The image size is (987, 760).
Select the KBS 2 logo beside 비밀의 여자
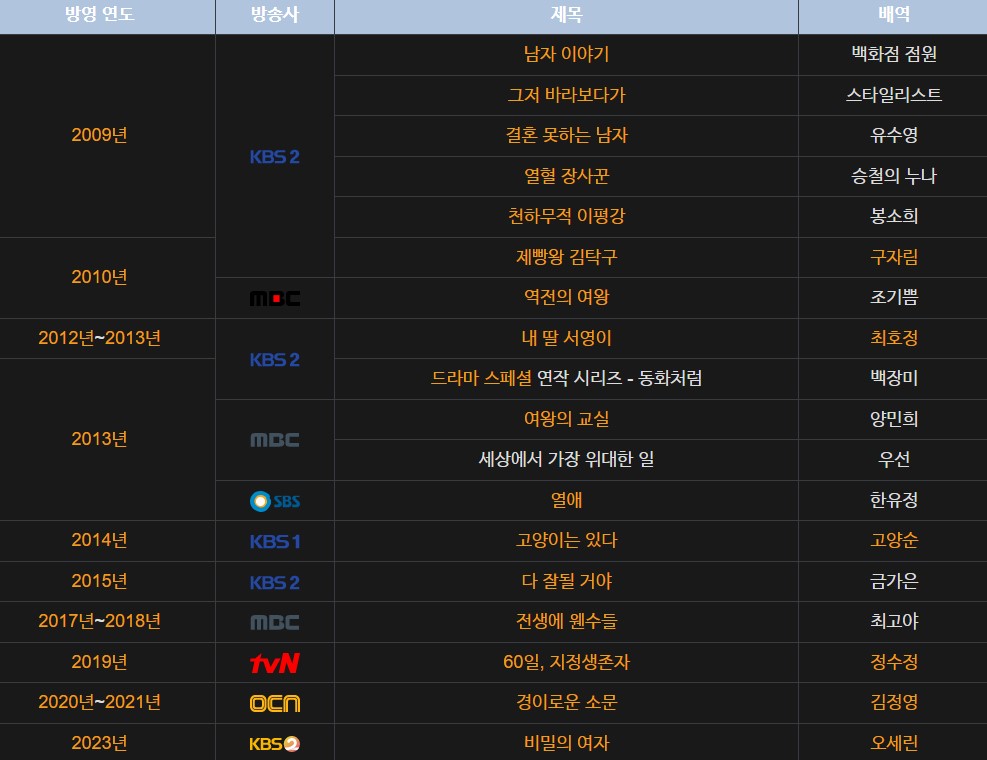(274, 743)
